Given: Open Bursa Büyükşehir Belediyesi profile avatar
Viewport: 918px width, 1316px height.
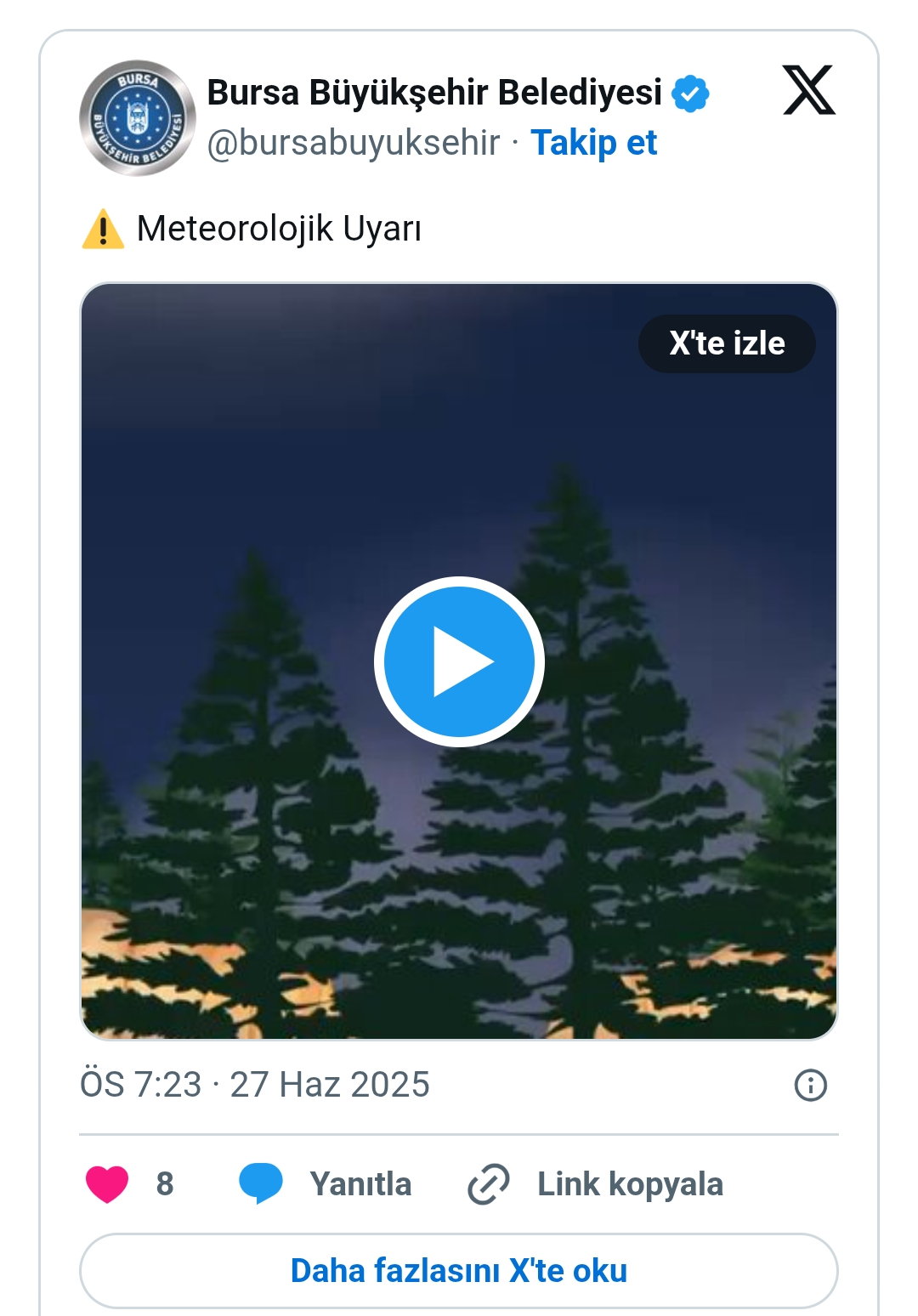Looking at the screenshot, I should pos(137,118).
